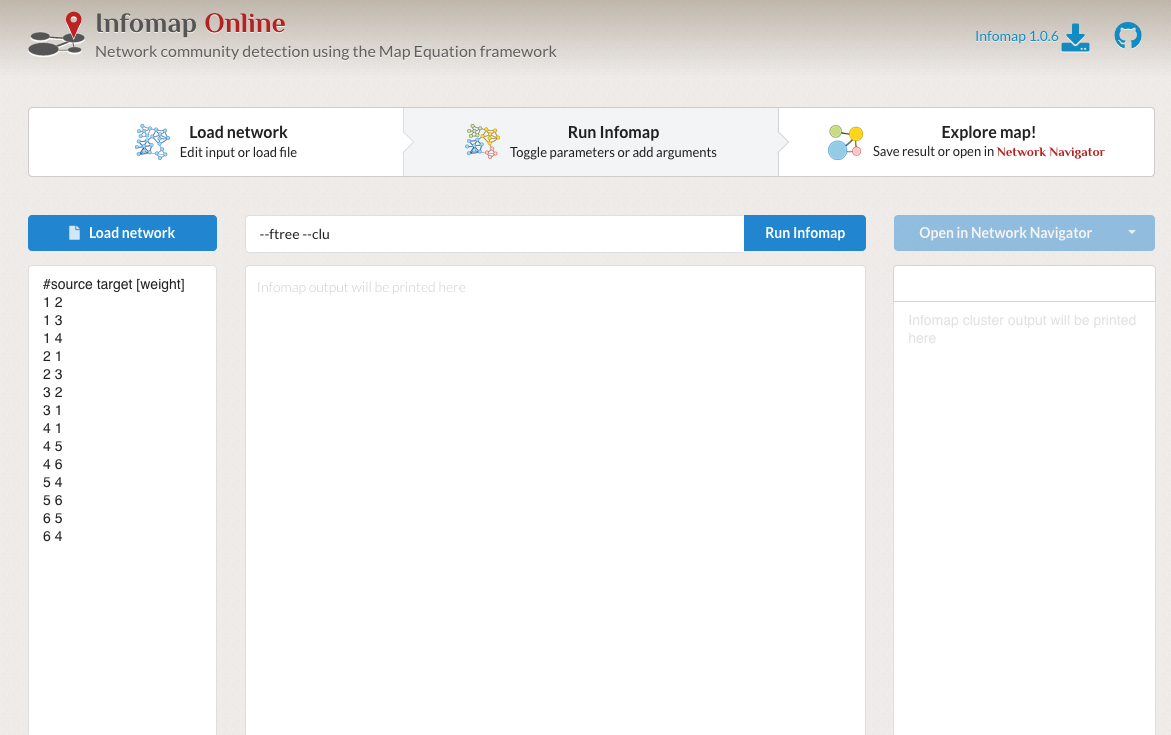Click the Map Equation framework tagline
The width and height of the screenshot is (1171, 735).
click(326, 52)
